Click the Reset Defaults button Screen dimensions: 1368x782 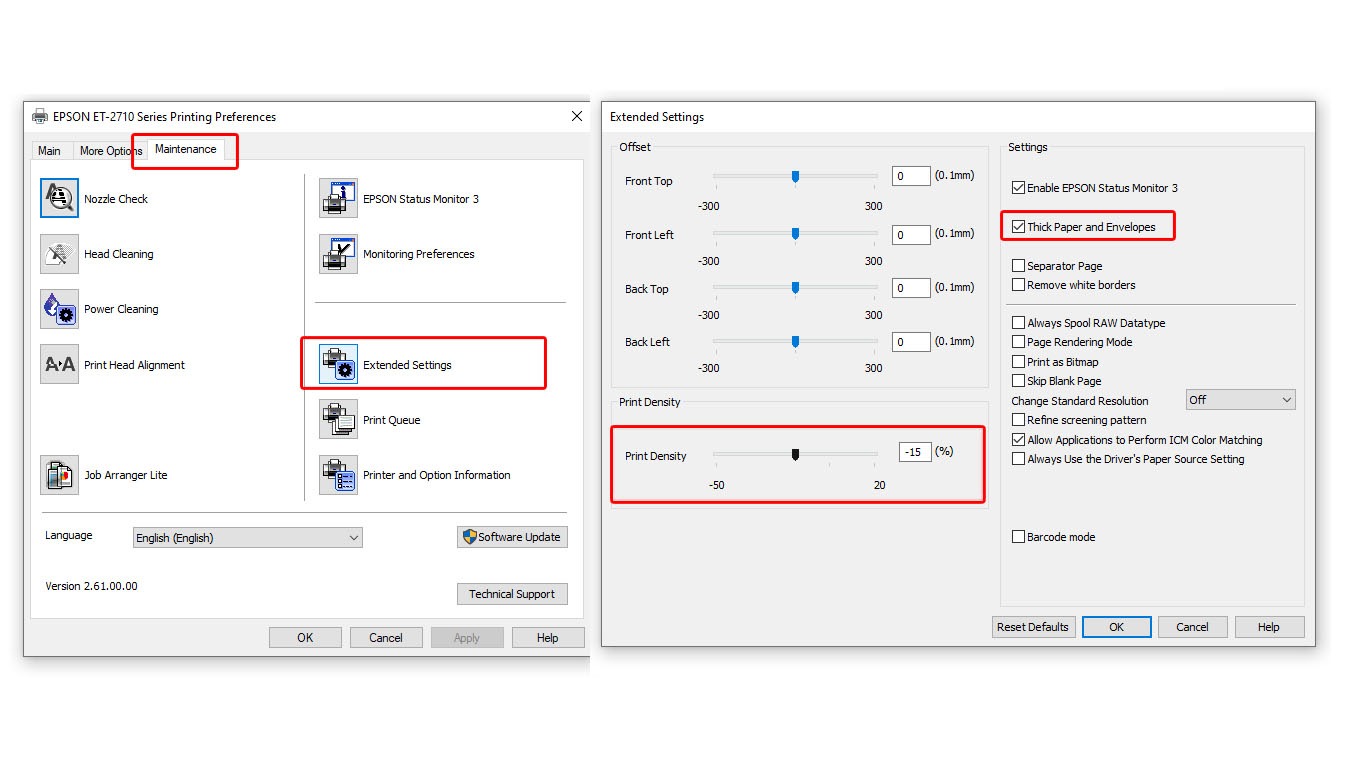pos(1033,627)
